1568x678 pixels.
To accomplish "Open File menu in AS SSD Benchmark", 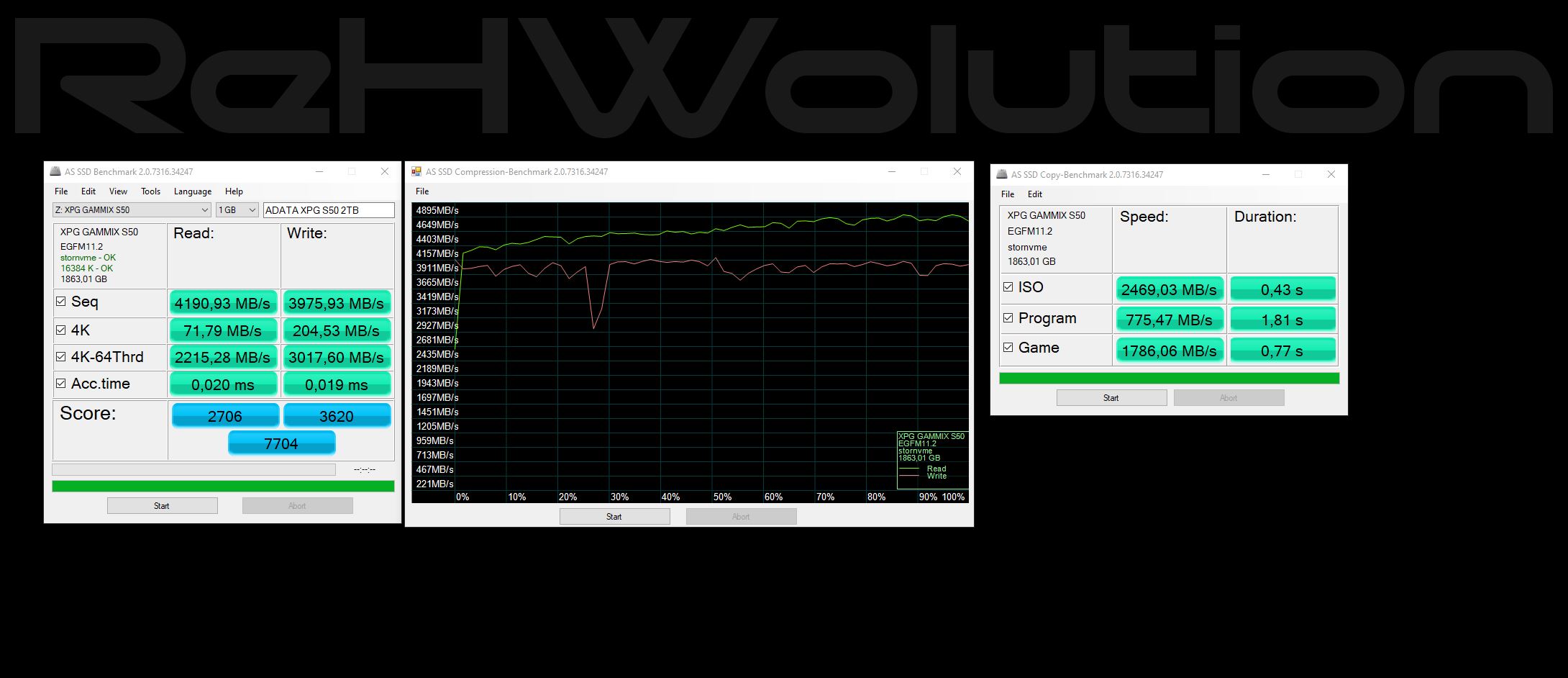I will click(61, 191).
